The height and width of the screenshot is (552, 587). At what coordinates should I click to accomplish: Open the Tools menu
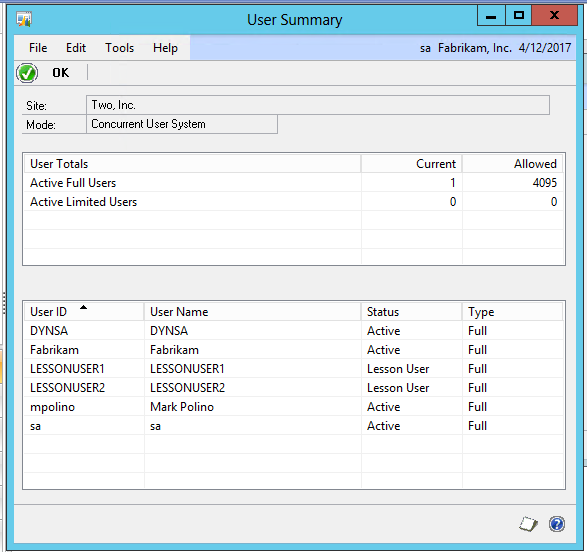pyautogui.click(x=119, y=48)
